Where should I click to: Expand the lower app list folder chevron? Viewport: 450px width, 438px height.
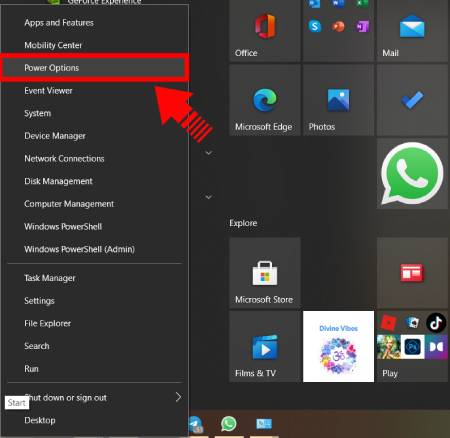tap(209, 197)
